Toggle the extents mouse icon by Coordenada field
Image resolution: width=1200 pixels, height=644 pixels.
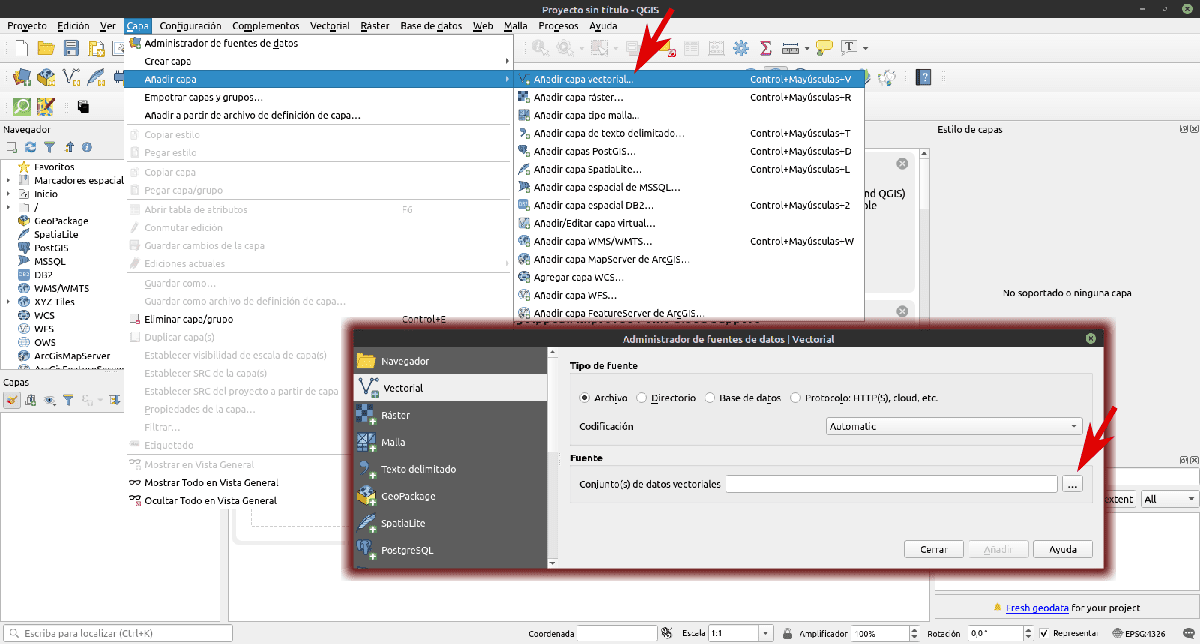[666, 633]
